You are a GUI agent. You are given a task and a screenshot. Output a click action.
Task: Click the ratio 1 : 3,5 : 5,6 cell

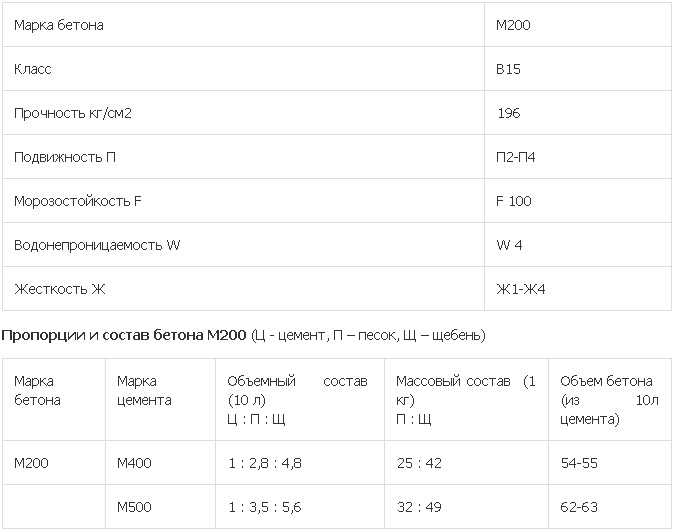[264, 507]
